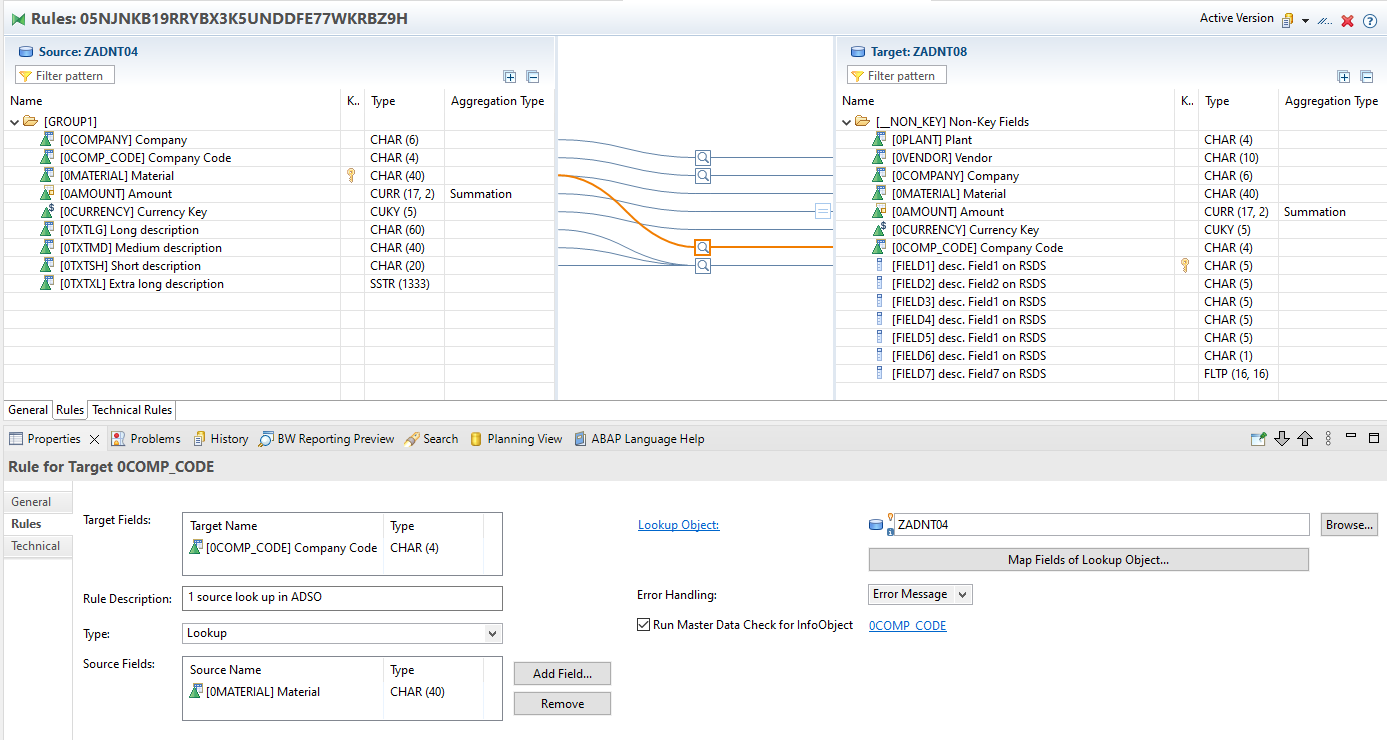Click the Add Field button
This screenshot has width=1387, height=740.
point(562,674)
